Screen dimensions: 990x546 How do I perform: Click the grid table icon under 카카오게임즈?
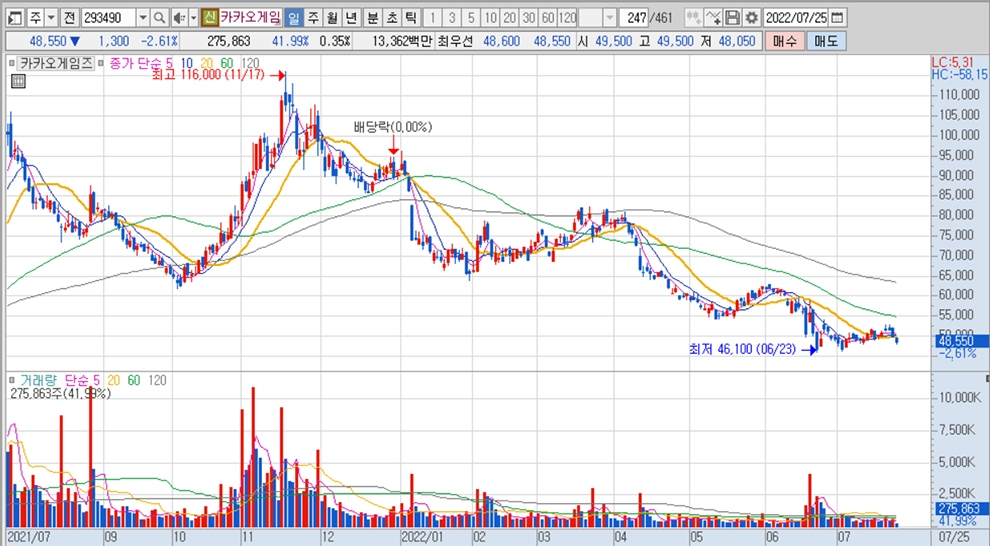[x=18, y=81]
